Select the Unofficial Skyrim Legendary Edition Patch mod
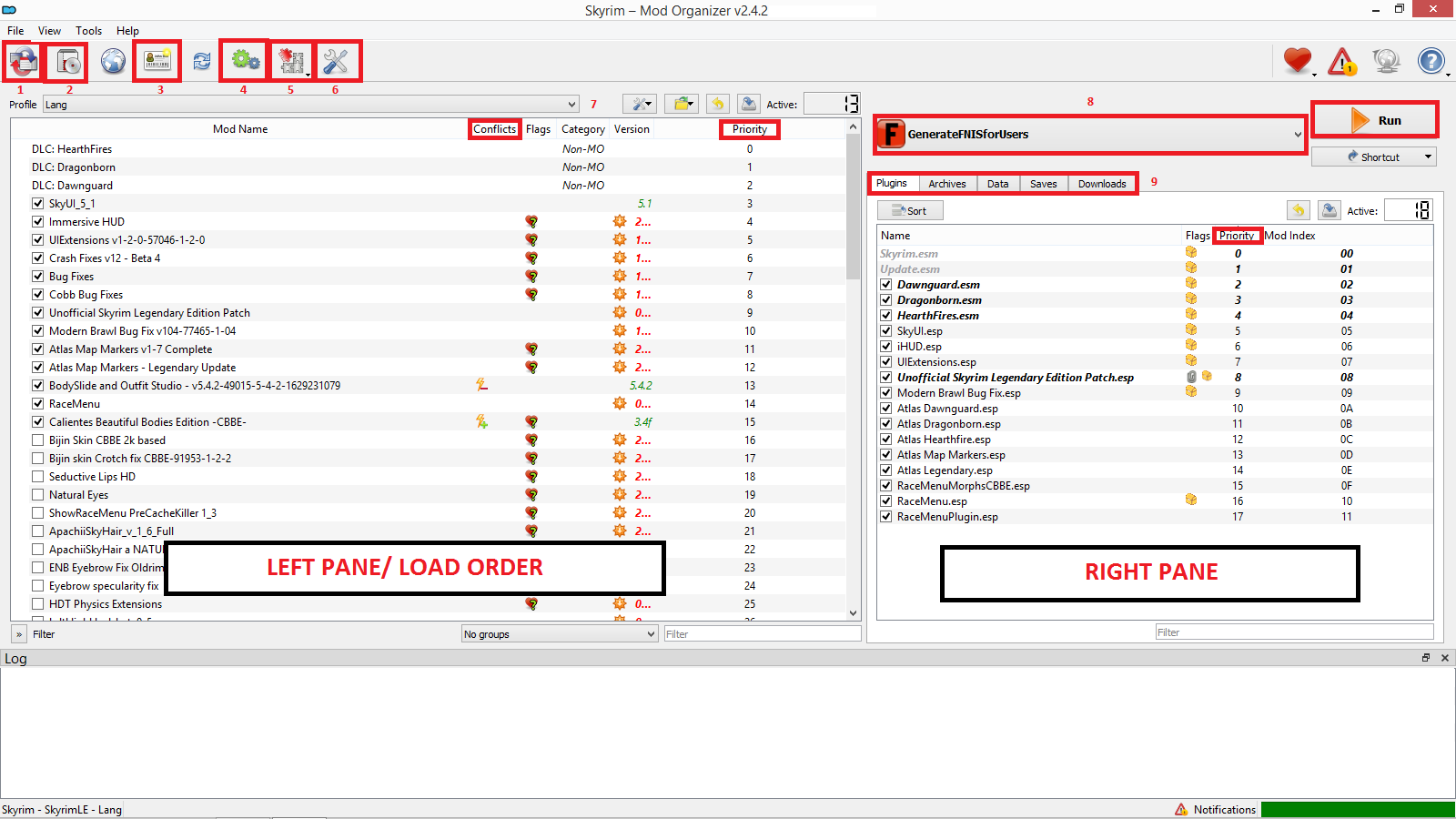The width and height of the screenshot is (1456, 819). coord(149,313)
